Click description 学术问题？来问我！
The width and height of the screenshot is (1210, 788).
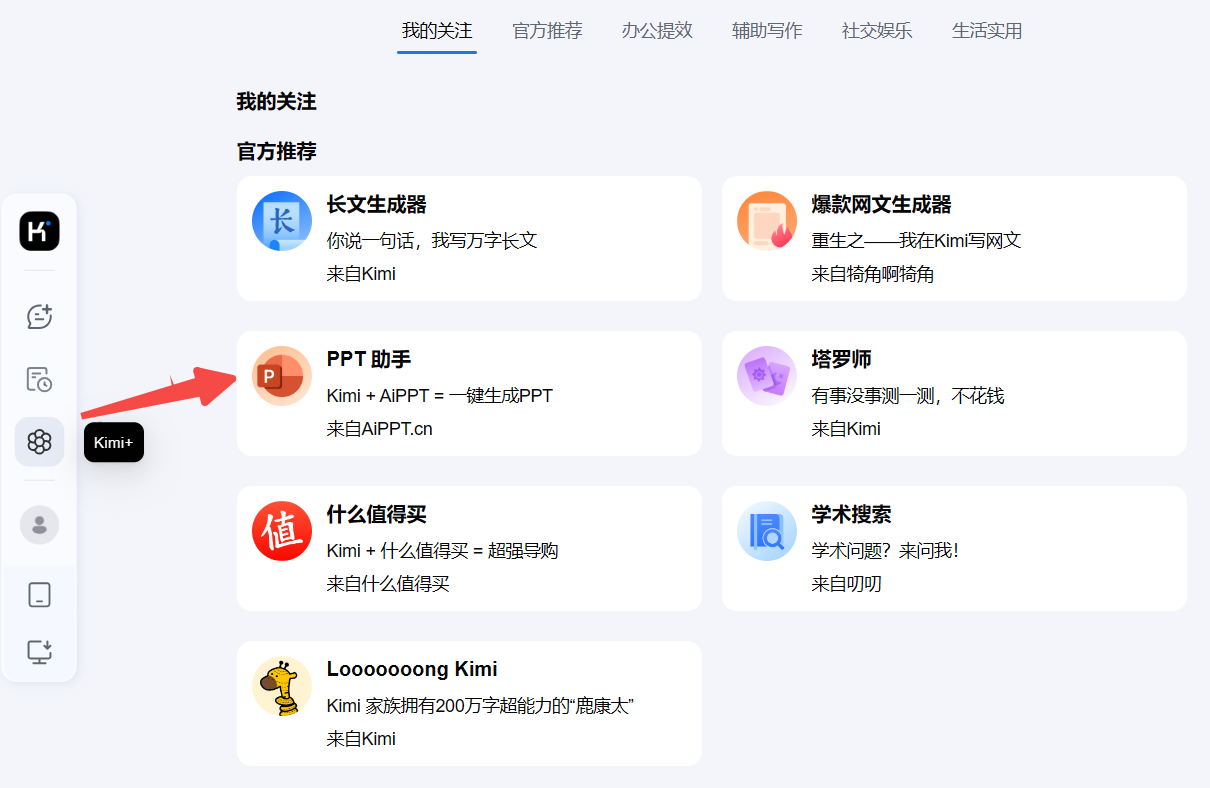pos(885,551)
